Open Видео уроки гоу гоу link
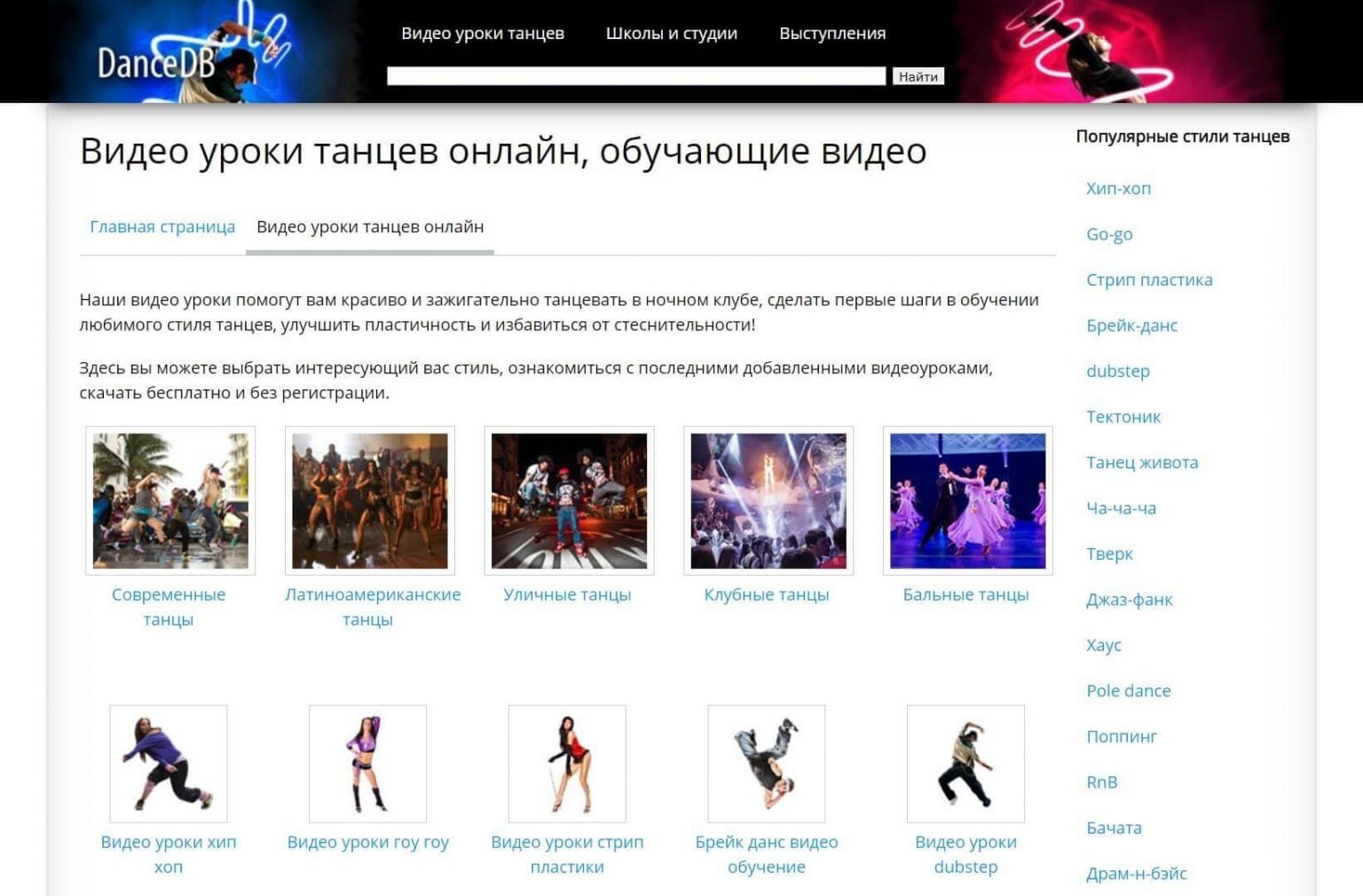1363x896 pixels. (x=368, y=843)
